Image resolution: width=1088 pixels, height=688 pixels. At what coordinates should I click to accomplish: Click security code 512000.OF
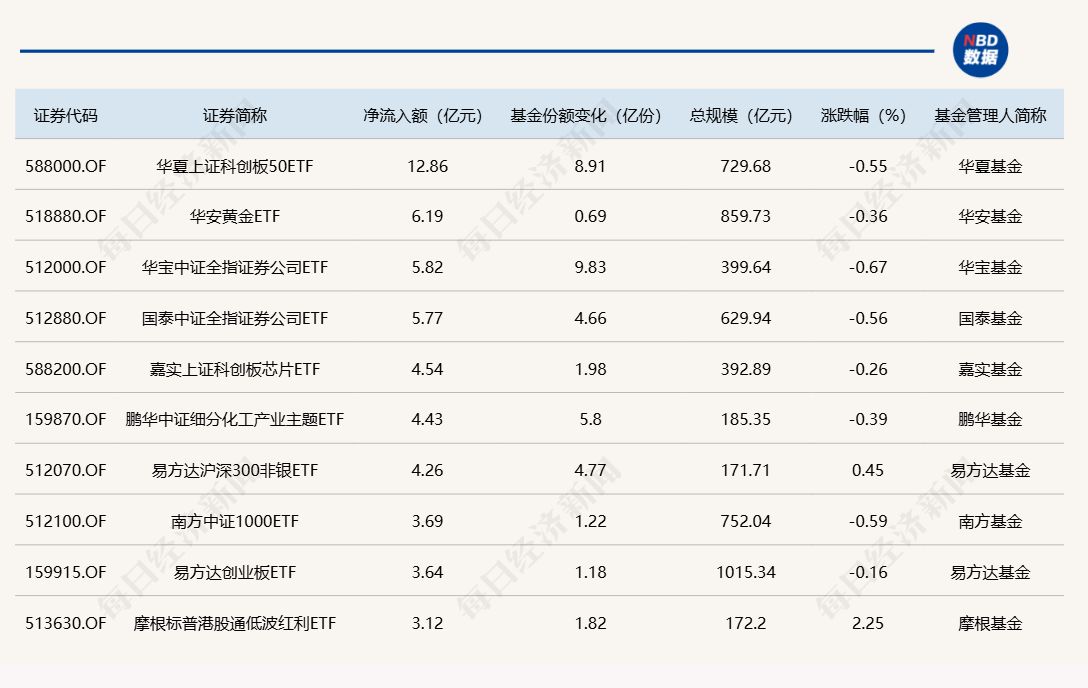coord(66,267)
